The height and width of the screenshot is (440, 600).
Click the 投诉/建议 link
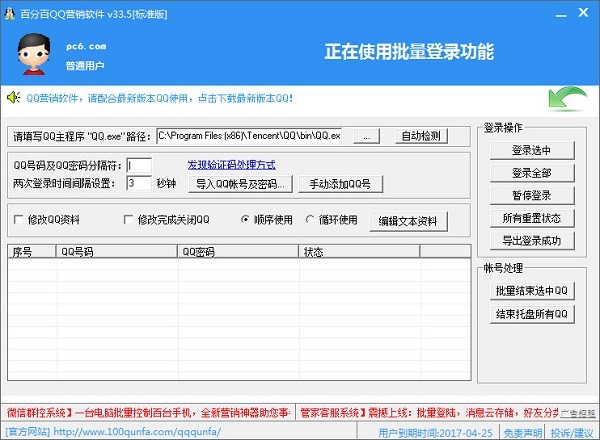click(572, 433)
